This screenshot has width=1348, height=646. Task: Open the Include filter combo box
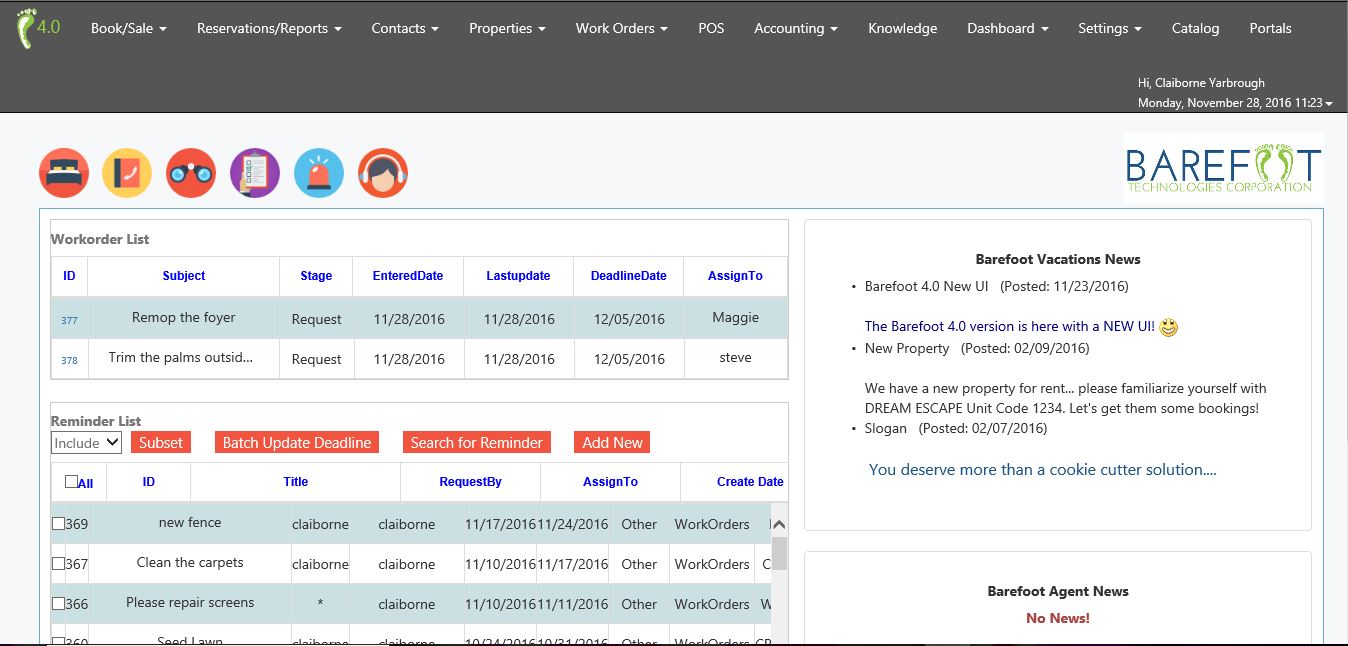86,443
